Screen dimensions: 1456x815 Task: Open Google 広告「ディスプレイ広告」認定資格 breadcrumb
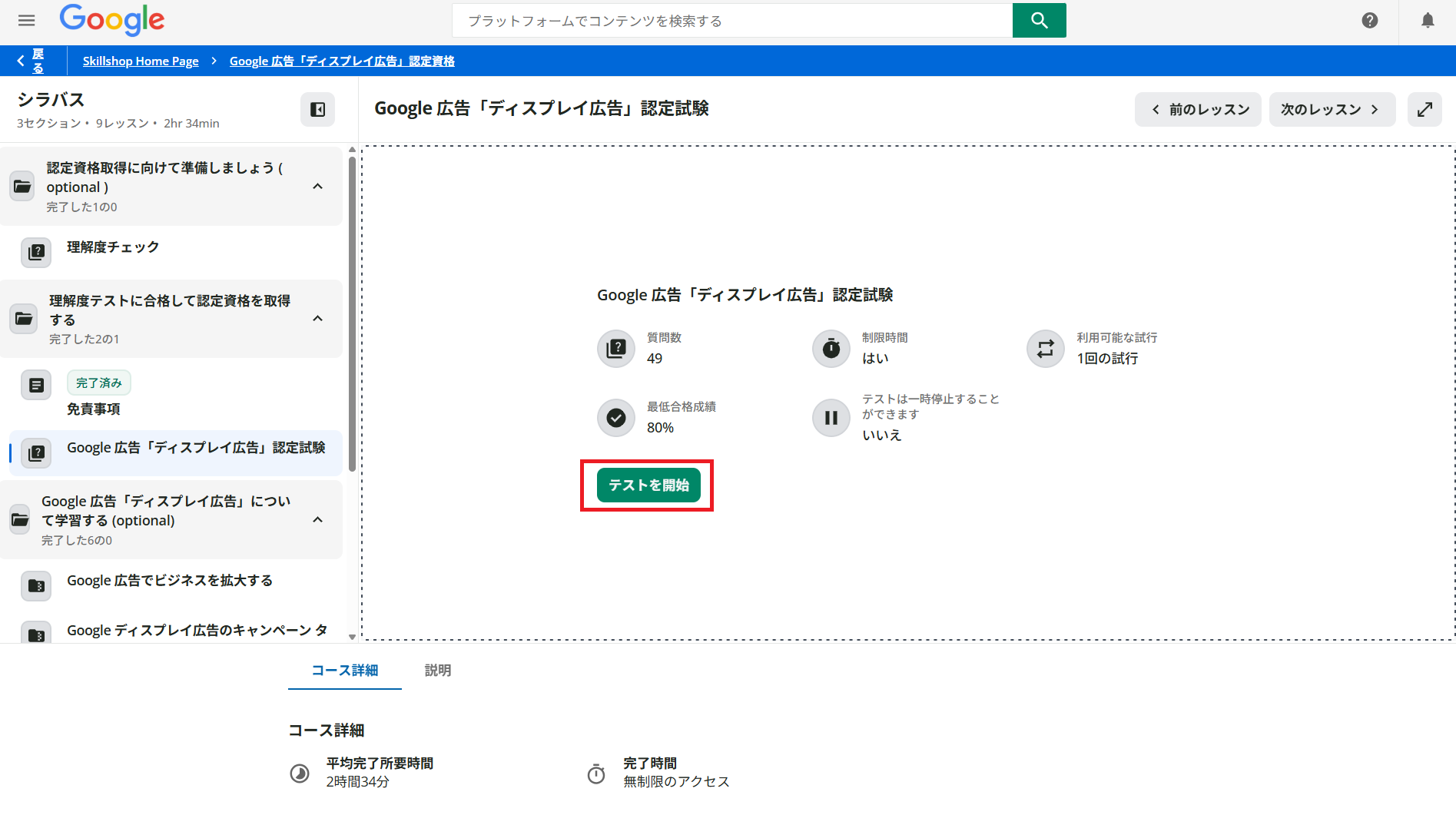coord(342,61)
